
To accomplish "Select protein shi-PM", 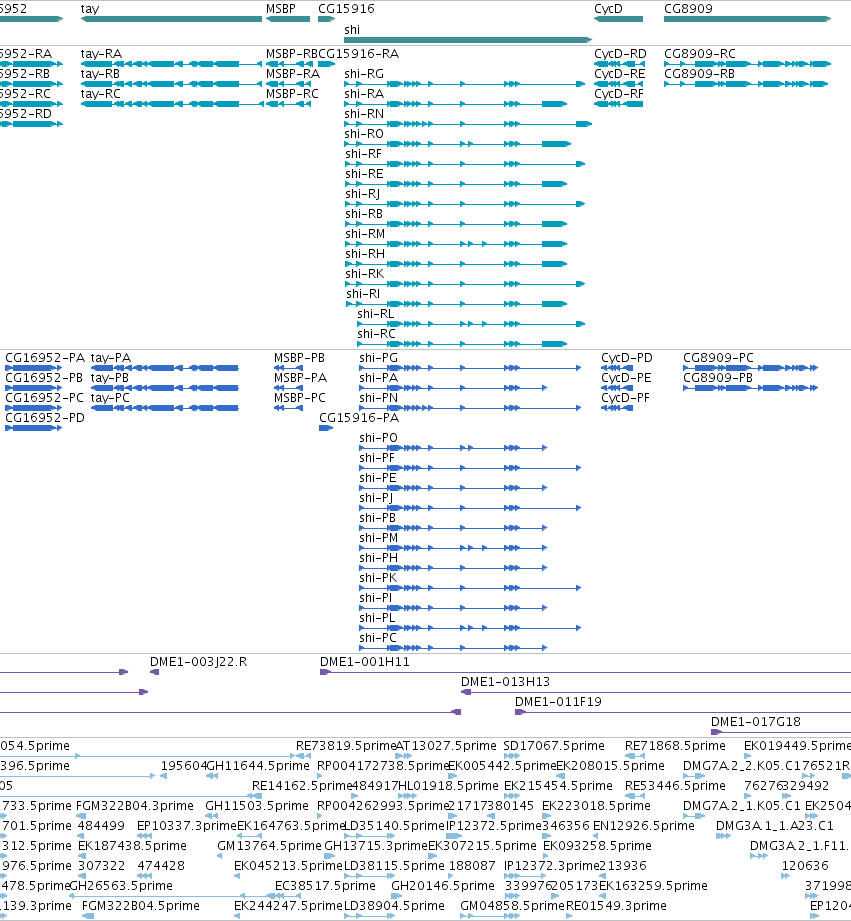I will point(379,537).
